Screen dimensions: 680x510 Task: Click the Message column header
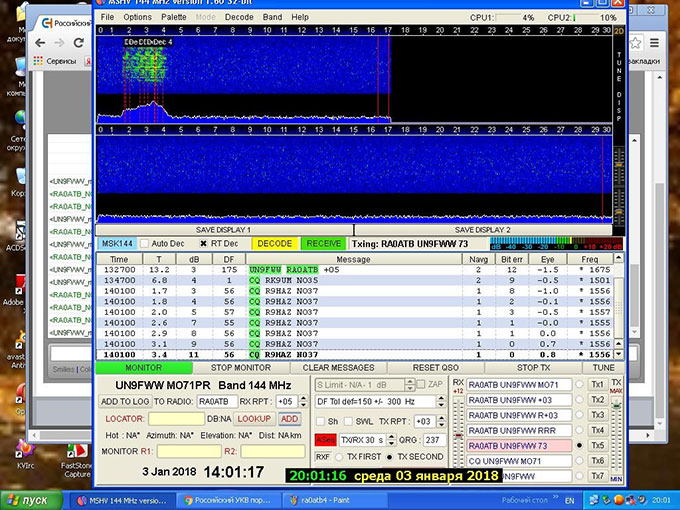353,259
